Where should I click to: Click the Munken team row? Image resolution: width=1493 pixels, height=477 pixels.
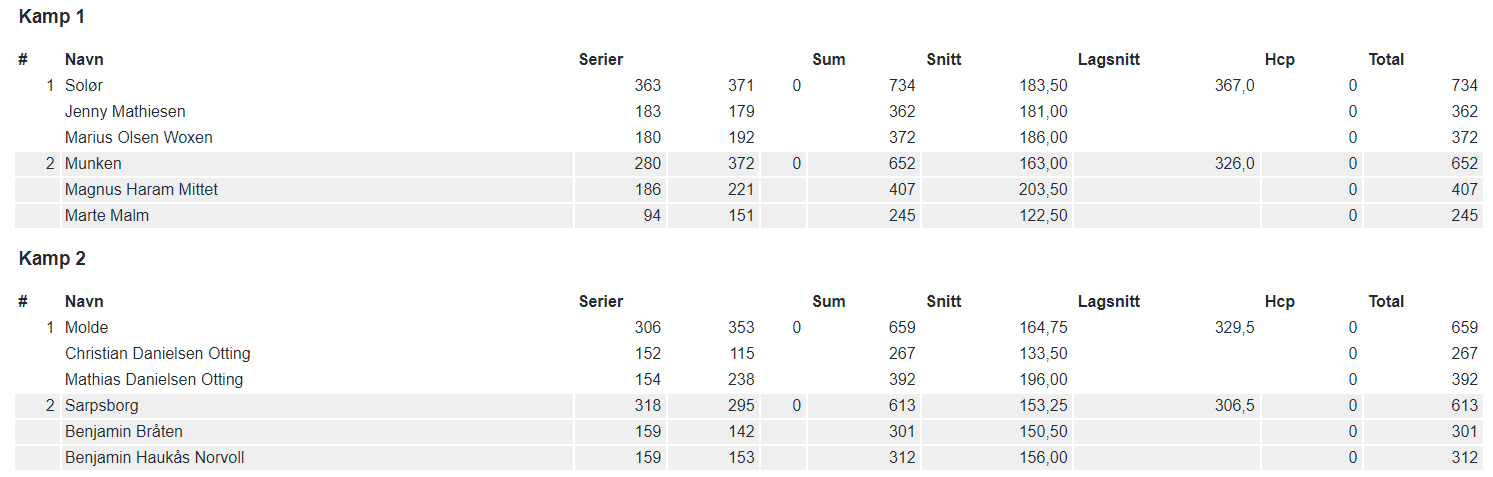click(748, 164)
